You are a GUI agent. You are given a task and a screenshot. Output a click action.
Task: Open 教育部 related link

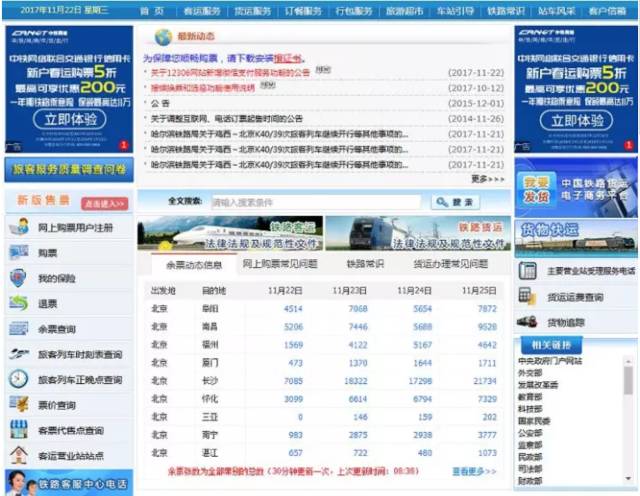click(530, 396)
